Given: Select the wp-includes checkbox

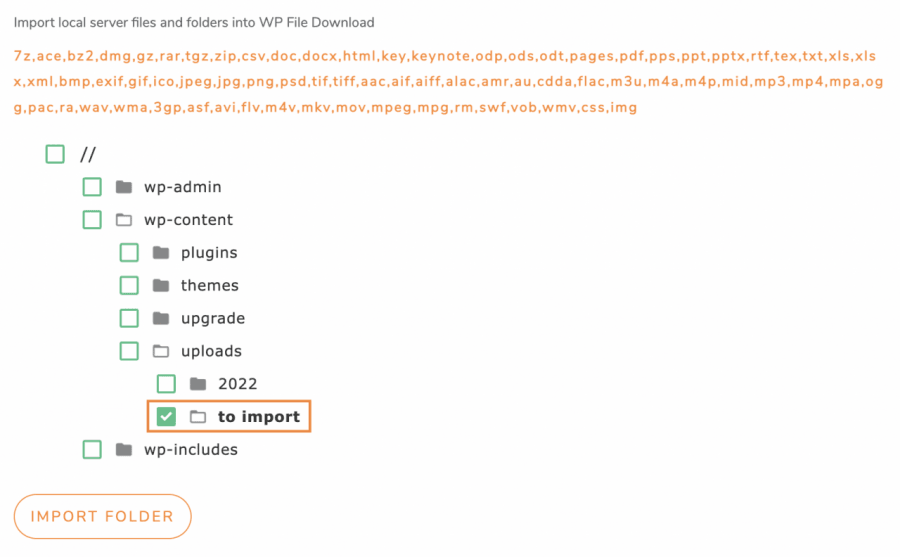Looking at the screenshot, I should [x=92, y=450].
